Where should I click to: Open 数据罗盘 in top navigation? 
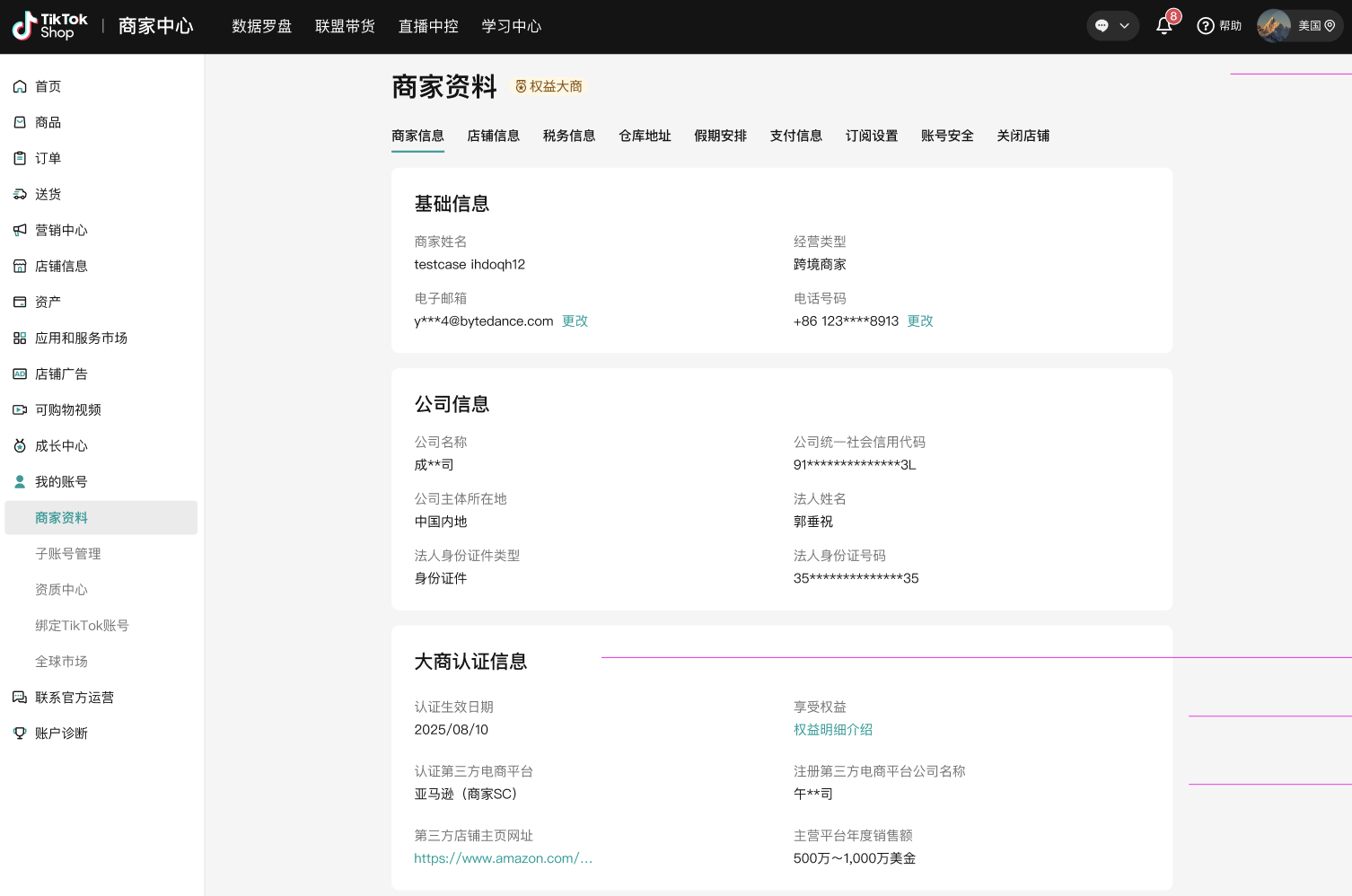(262, 26)
